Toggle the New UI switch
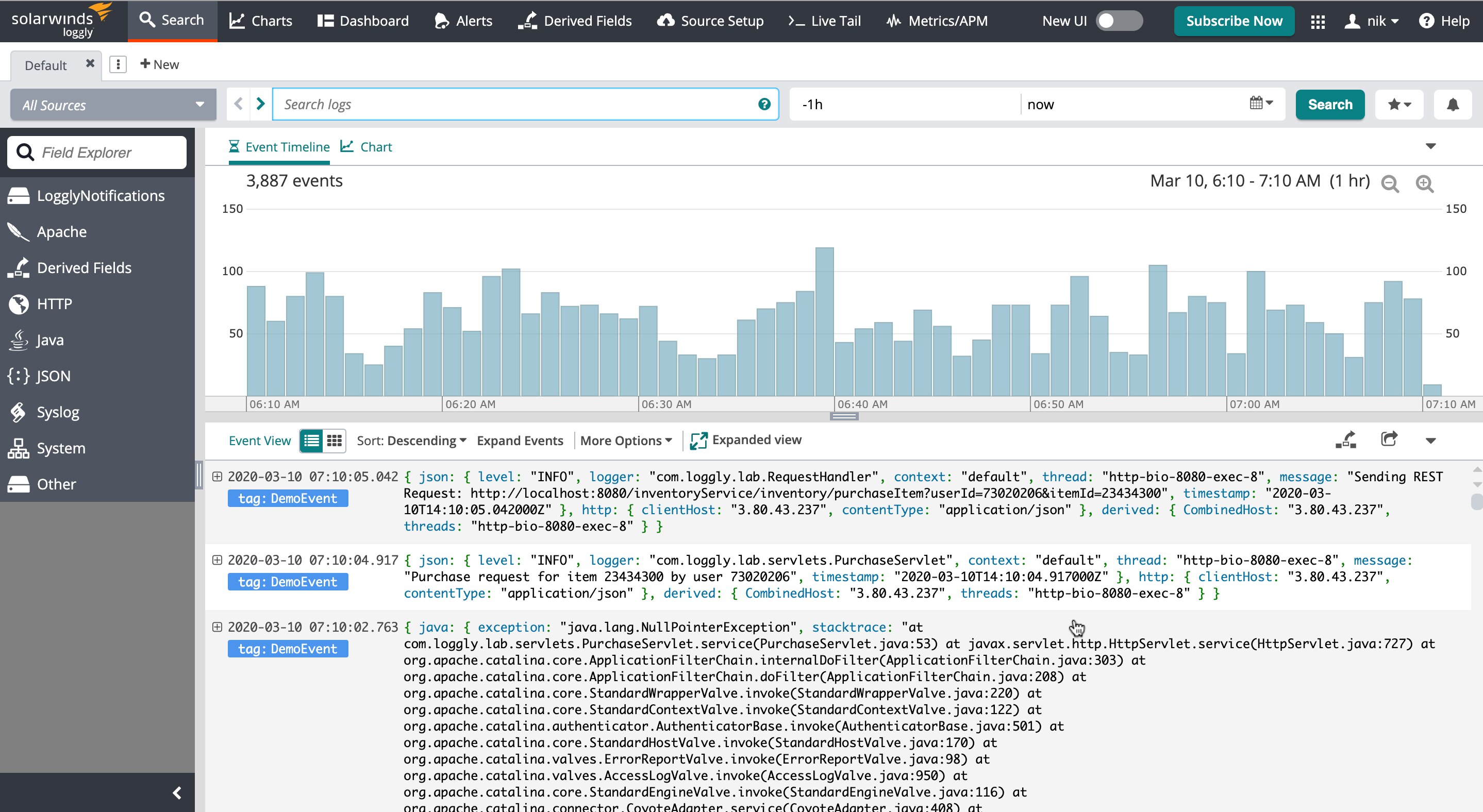 tap(1119, 21)
